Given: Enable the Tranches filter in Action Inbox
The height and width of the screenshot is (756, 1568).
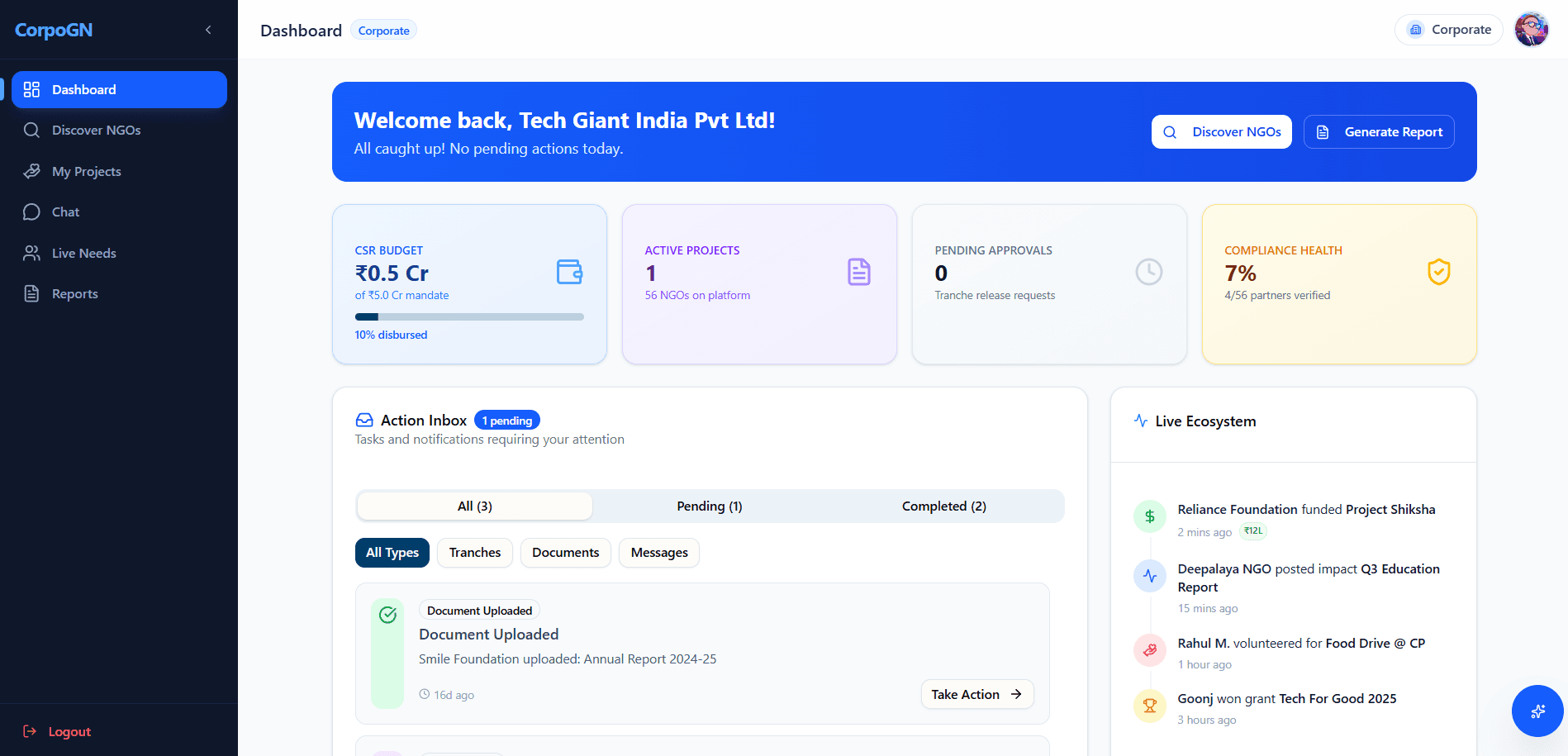Looking at the screenshot, I should [474, 552].
